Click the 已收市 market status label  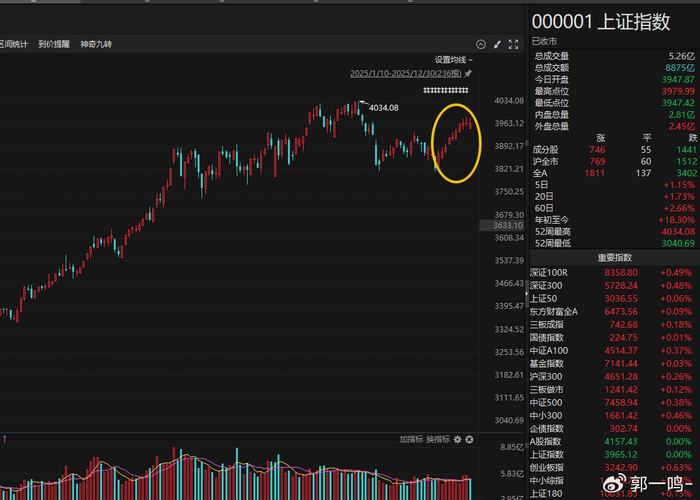[544, 41]
